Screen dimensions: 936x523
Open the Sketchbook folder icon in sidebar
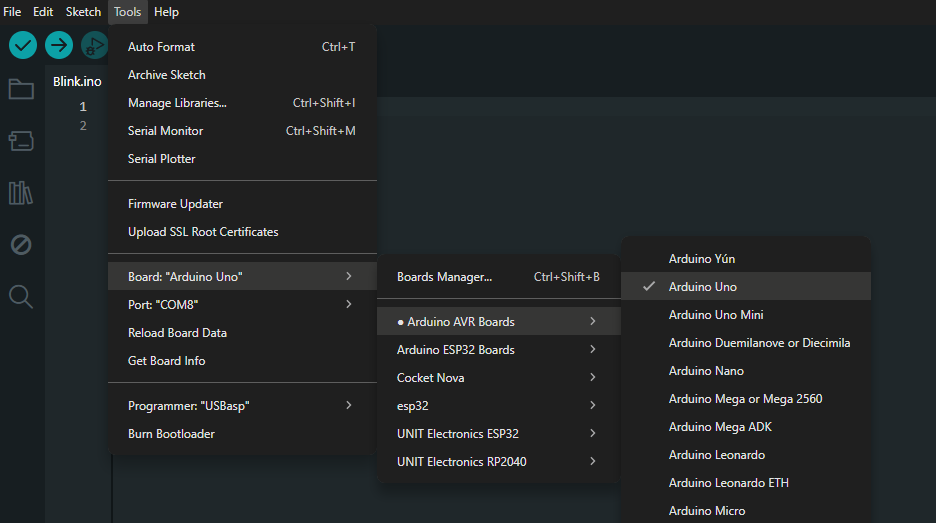click(21, 89)
